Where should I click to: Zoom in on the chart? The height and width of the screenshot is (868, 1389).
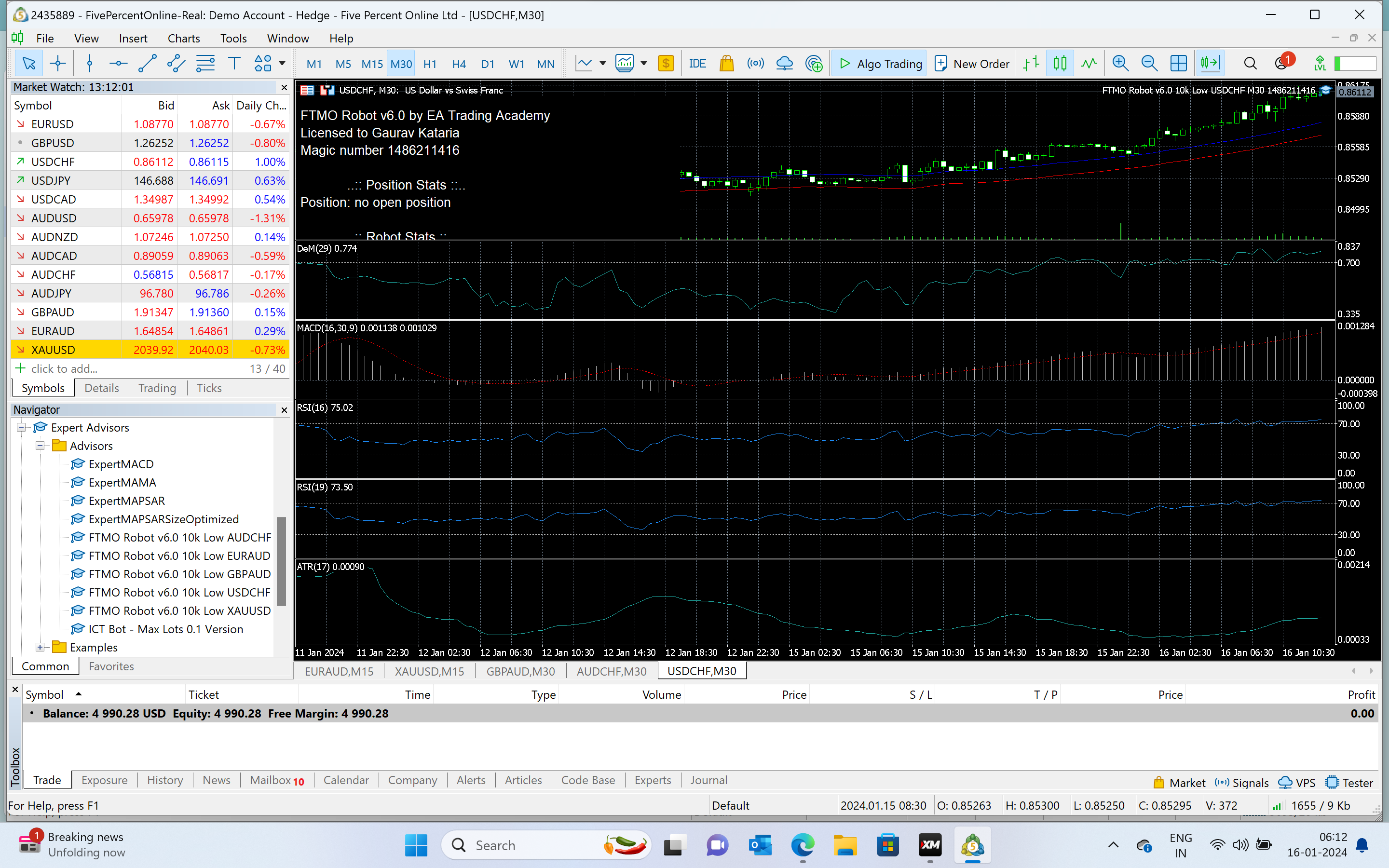click(x=1120, y=63)
